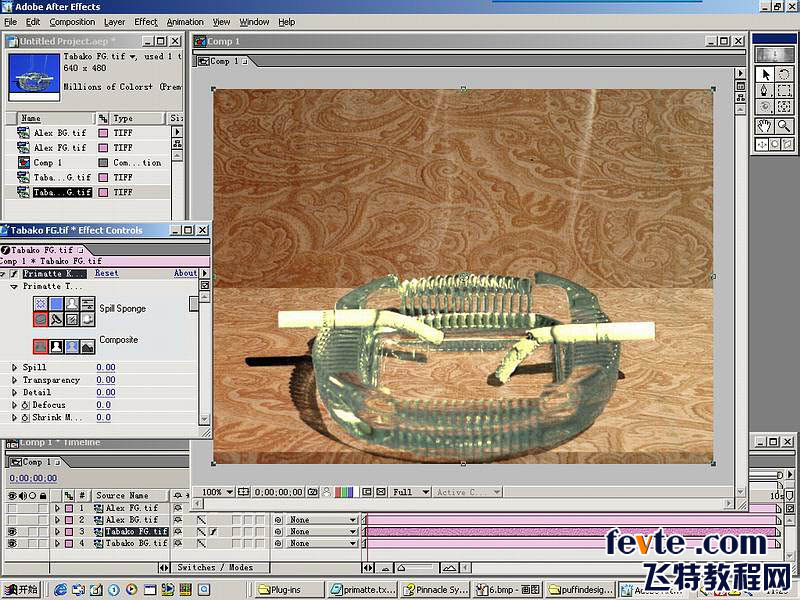Take a snapshot with the camera icon
Screen dimensions: 800x600
tap(313, 492)
